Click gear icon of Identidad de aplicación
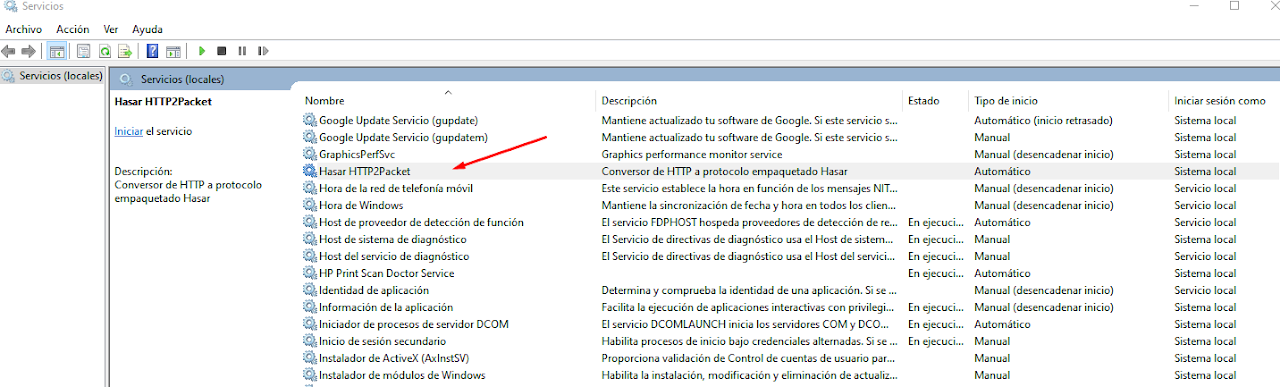1280x387 pixels. point(310,290)
